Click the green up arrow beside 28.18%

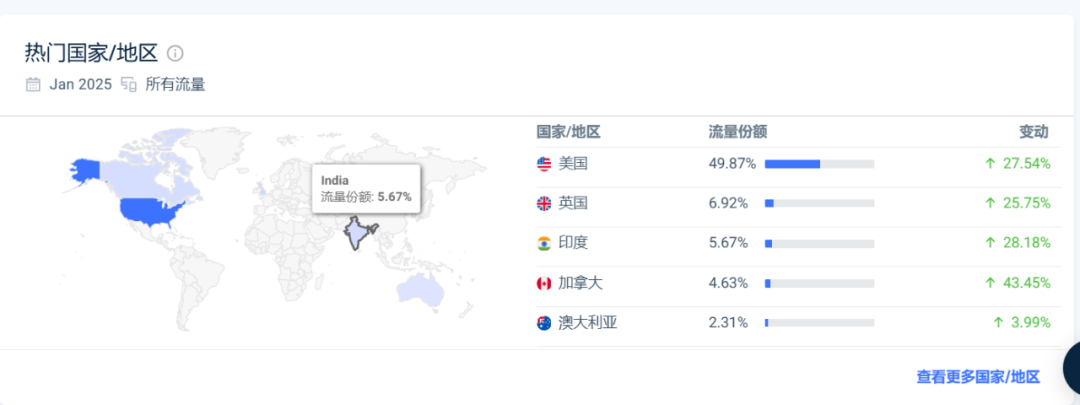point(990,243)
